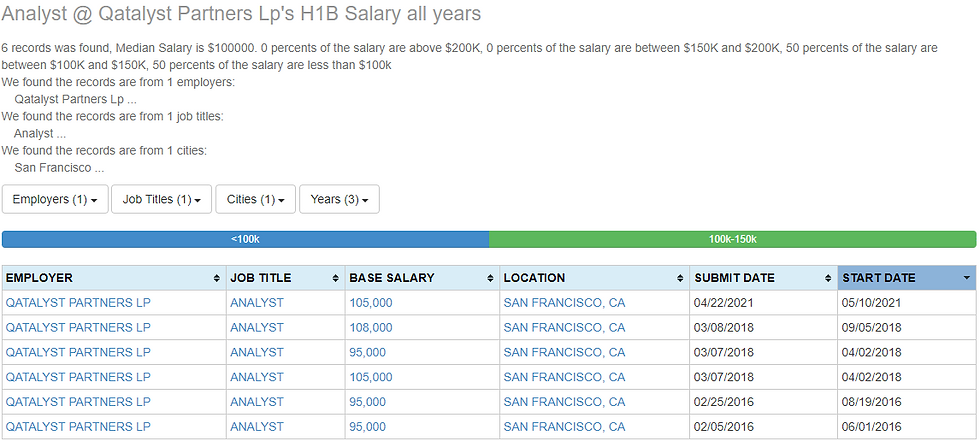The width and height of the screenshot is (980, 440).
Task: Click SAN FRANCISCO, CA in 02/25/2016 row
Action: (564, 402)
